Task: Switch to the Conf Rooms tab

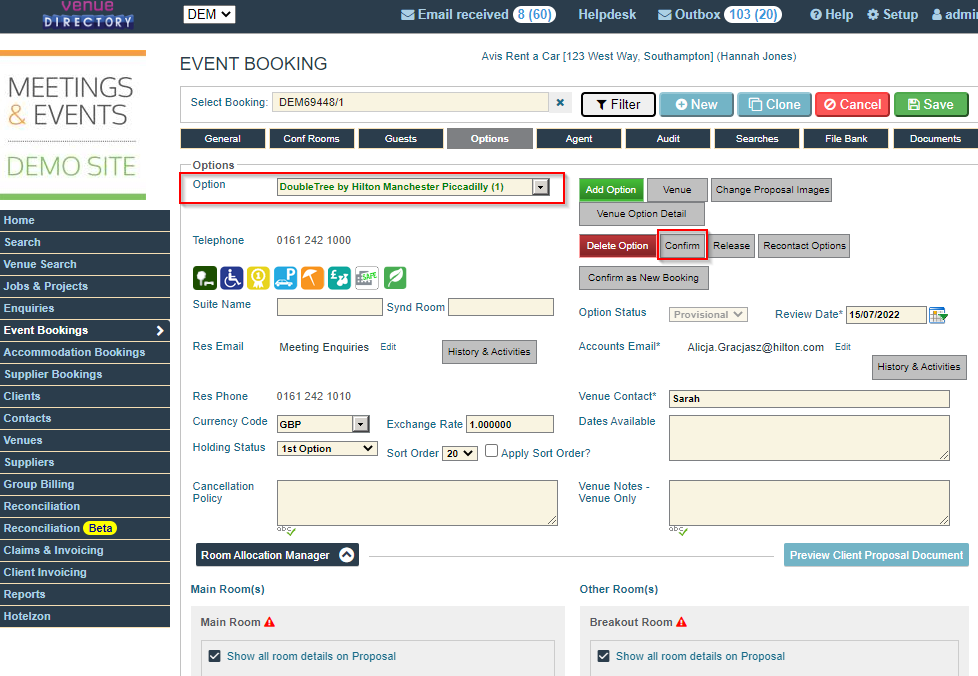Action: (x=311, y=138)
